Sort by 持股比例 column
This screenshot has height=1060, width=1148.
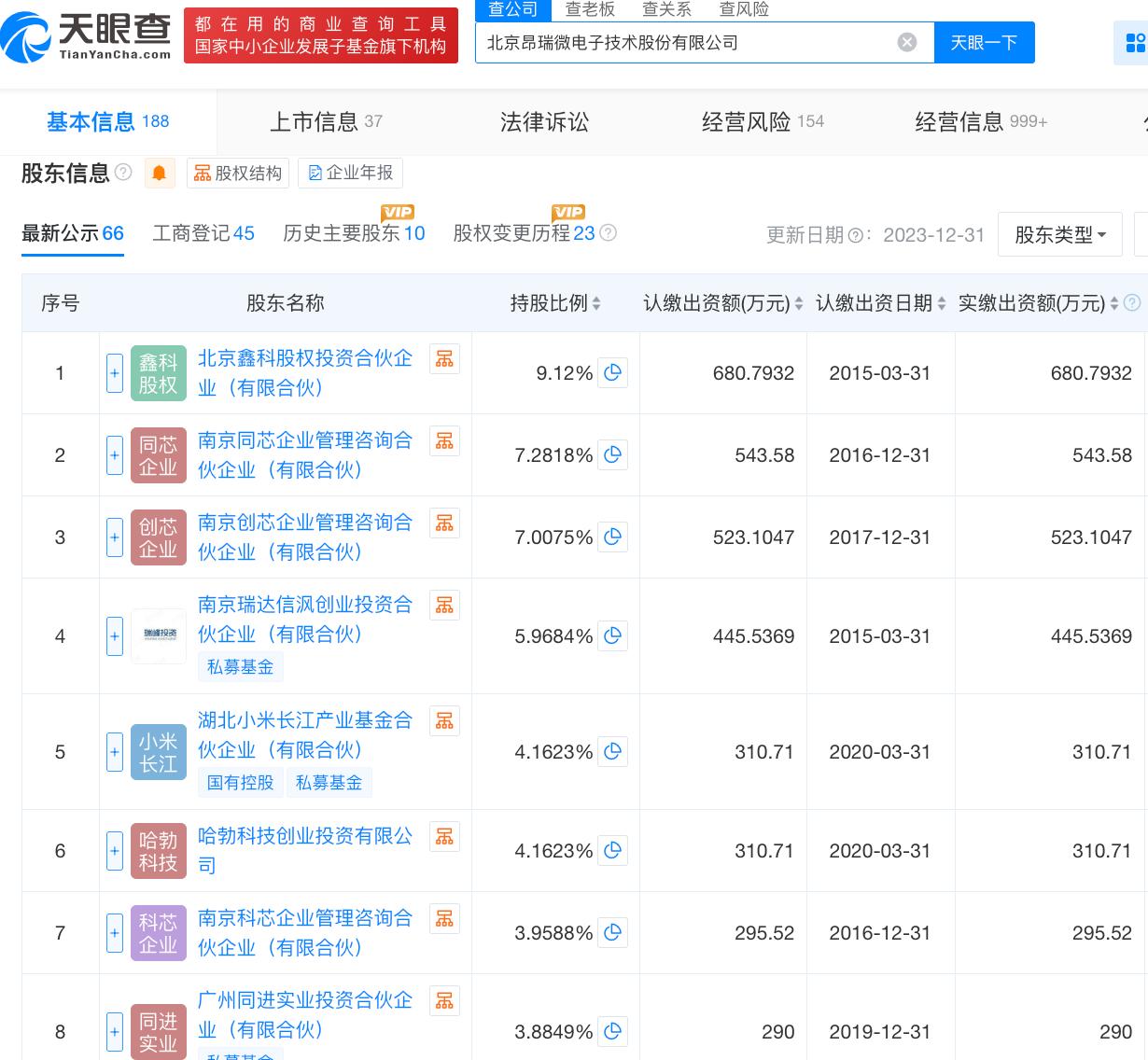[555, 303]
